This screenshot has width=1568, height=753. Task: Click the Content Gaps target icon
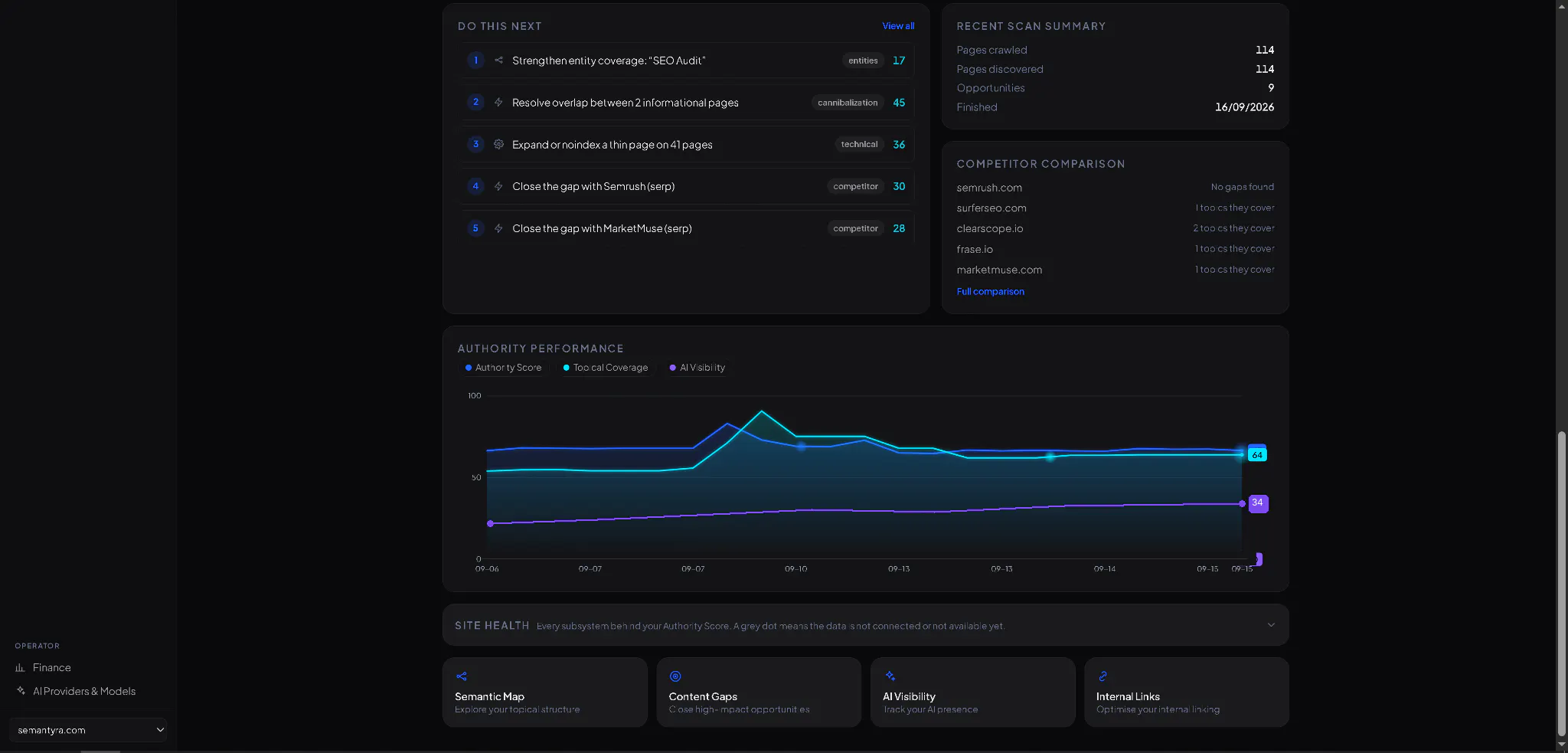pos(675,676)
